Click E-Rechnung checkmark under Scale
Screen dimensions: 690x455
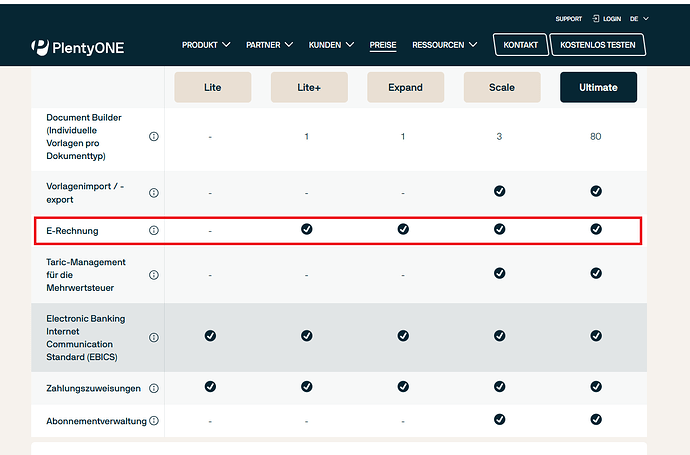(x=499, y=229)
